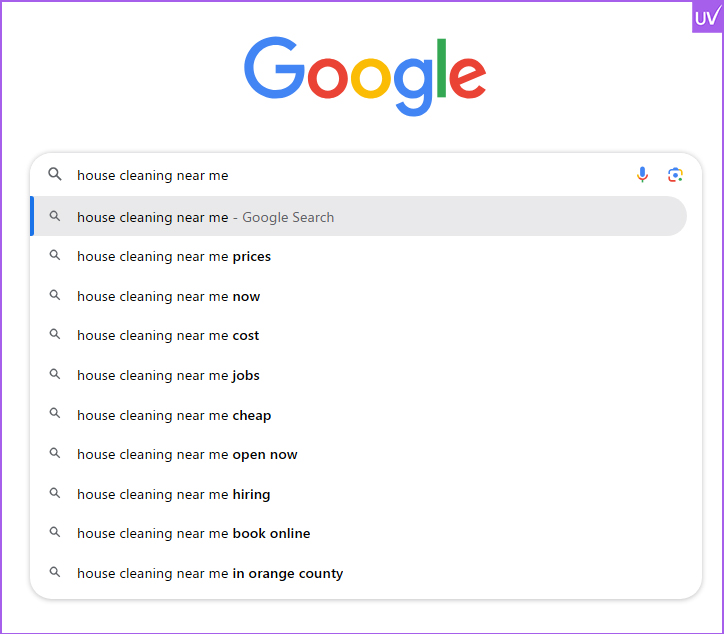The height and width of the screenshot is (634, 724).
Task: Choose 'house cleaning near me prices' suggestion
Action: tap(174, 257)
